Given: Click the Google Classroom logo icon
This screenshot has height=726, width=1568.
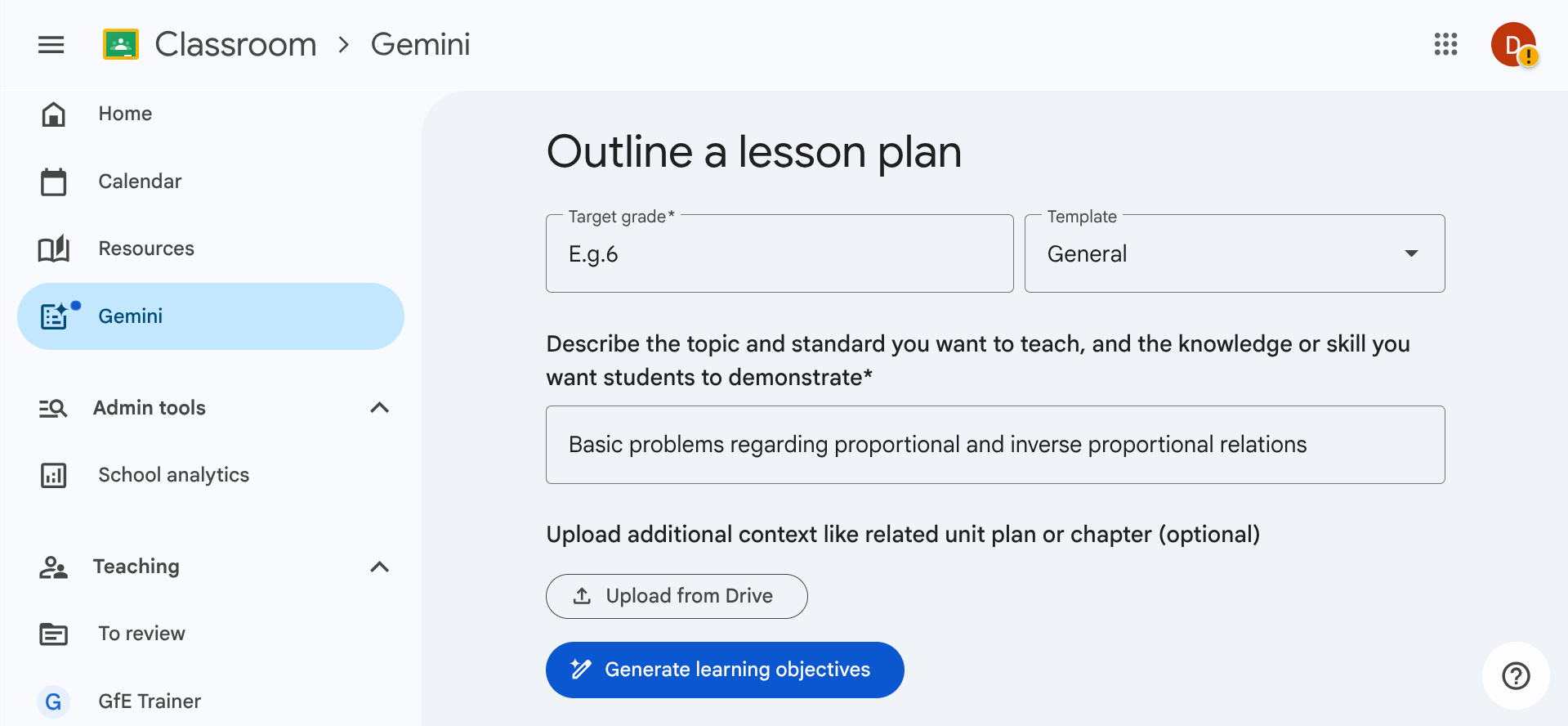Looking at the screenshot, I should (x=121, y=44).
